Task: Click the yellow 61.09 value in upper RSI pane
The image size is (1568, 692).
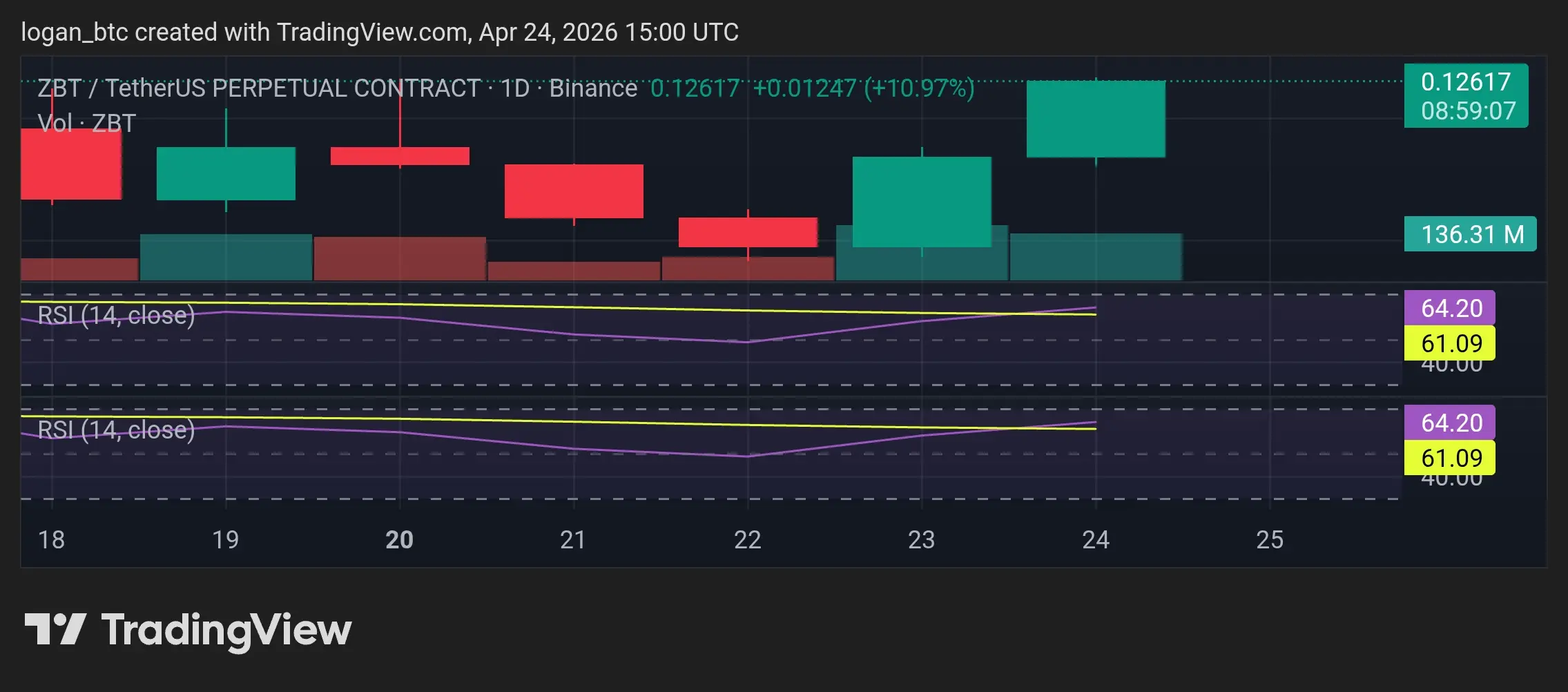Action: pos(1450,343)
